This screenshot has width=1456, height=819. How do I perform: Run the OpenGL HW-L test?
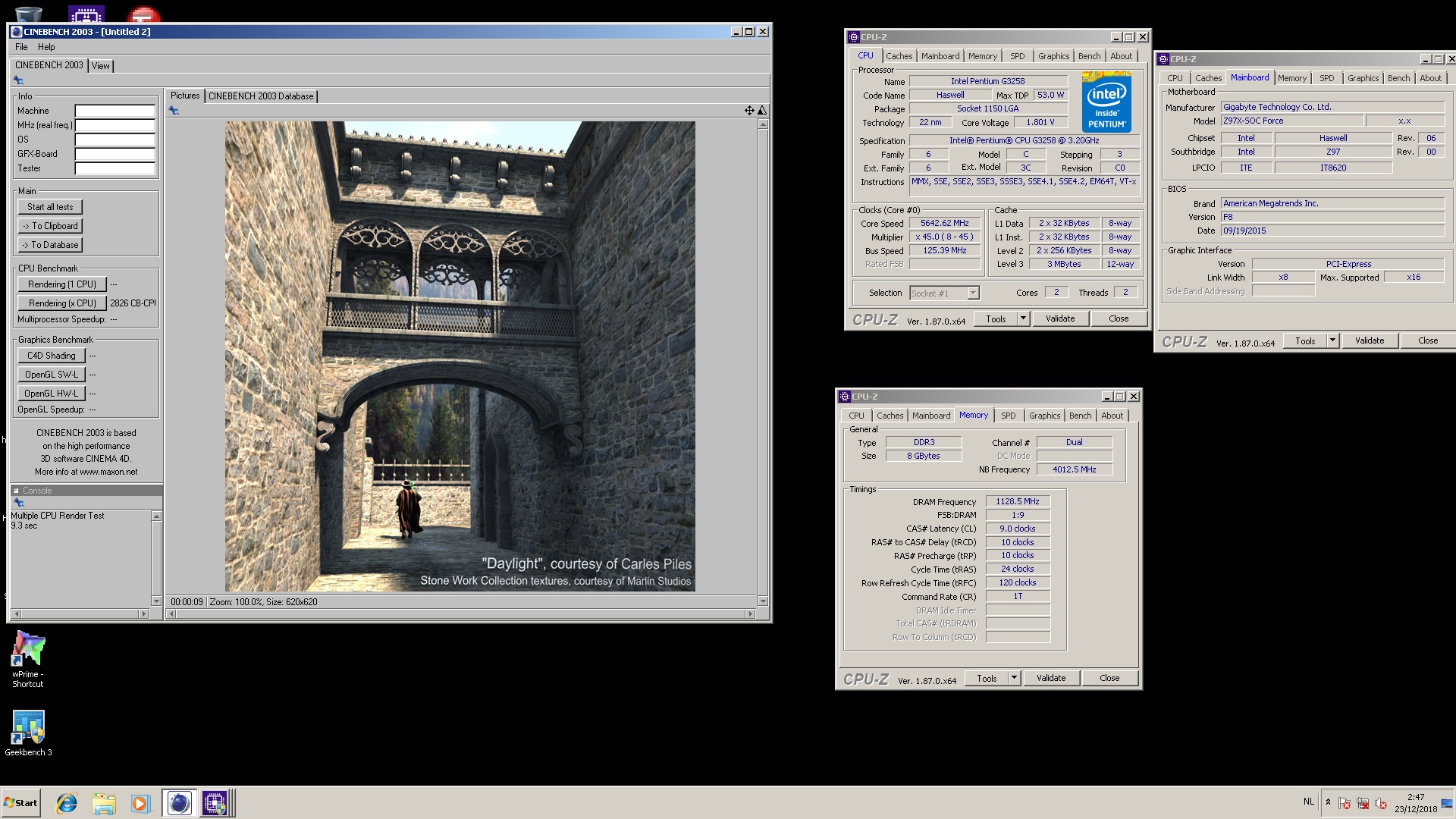(x=52, y=394)
